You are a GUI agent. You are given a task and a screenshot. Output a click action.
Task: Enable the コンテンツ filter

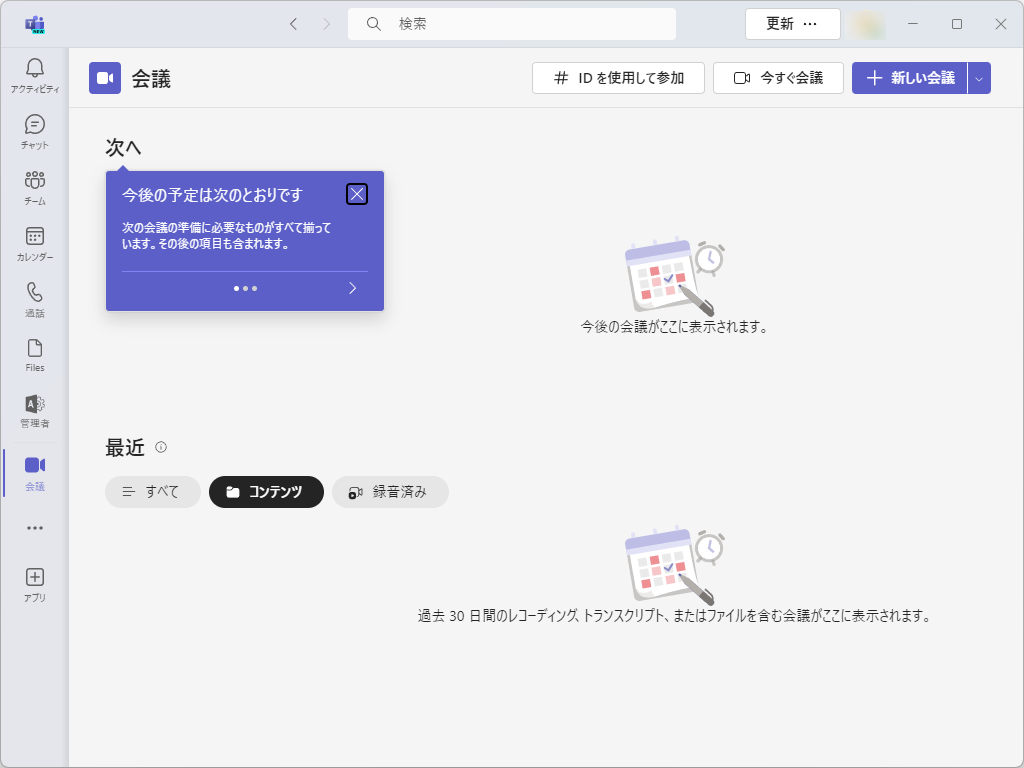pos(266,492)
